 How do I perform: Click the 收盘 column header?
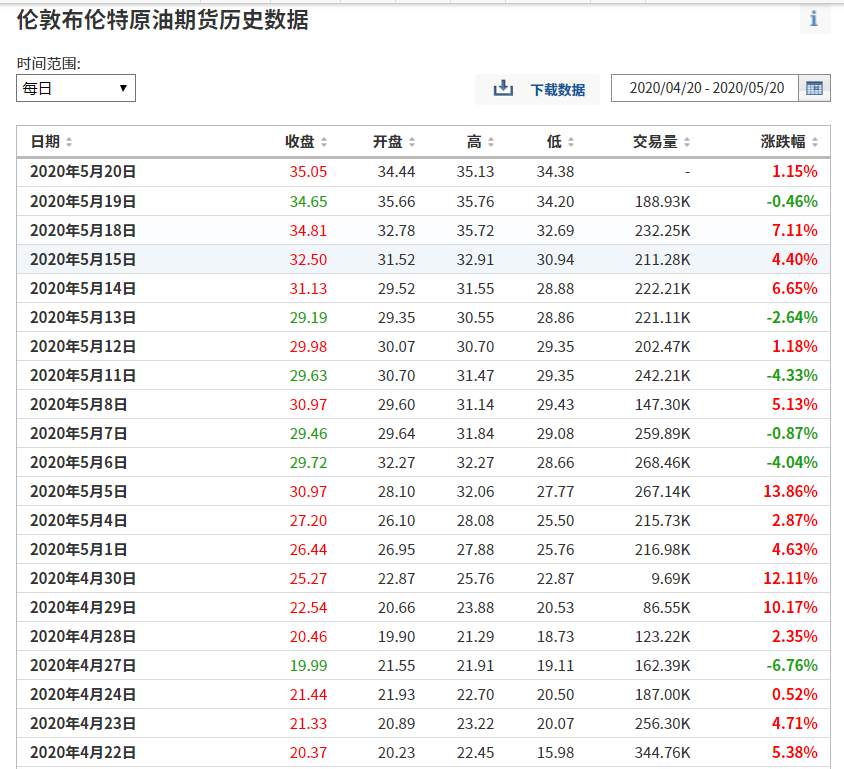coord(300,142)
